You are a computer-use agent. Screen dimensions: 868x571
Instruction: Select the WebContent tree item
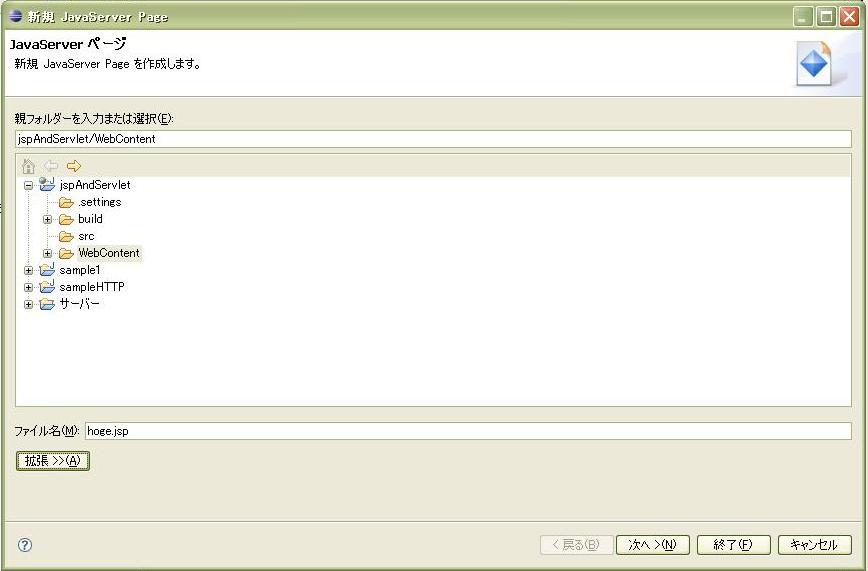(x=109, y=253)
